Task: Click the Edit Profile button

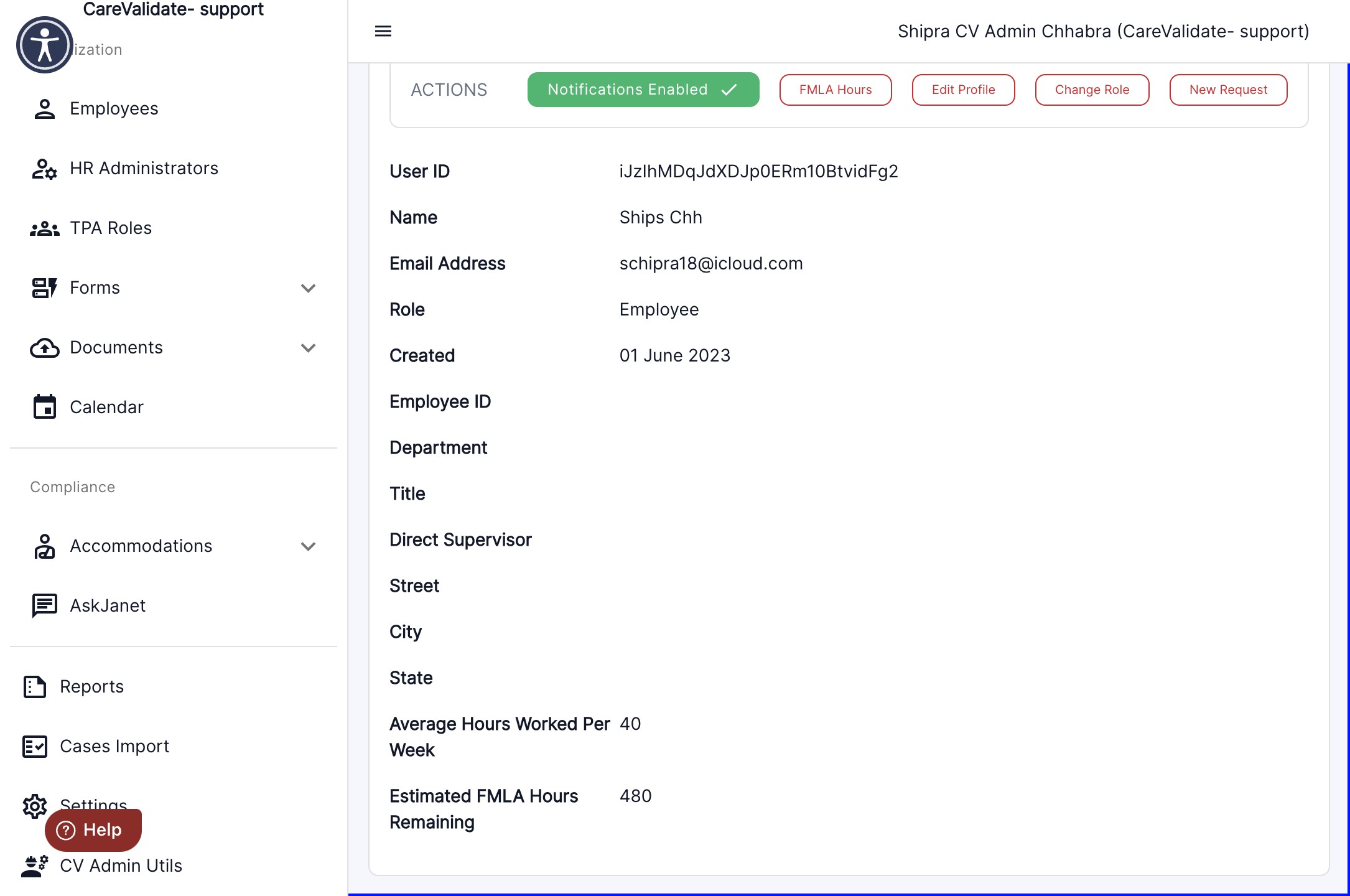Action: point(963,90)
